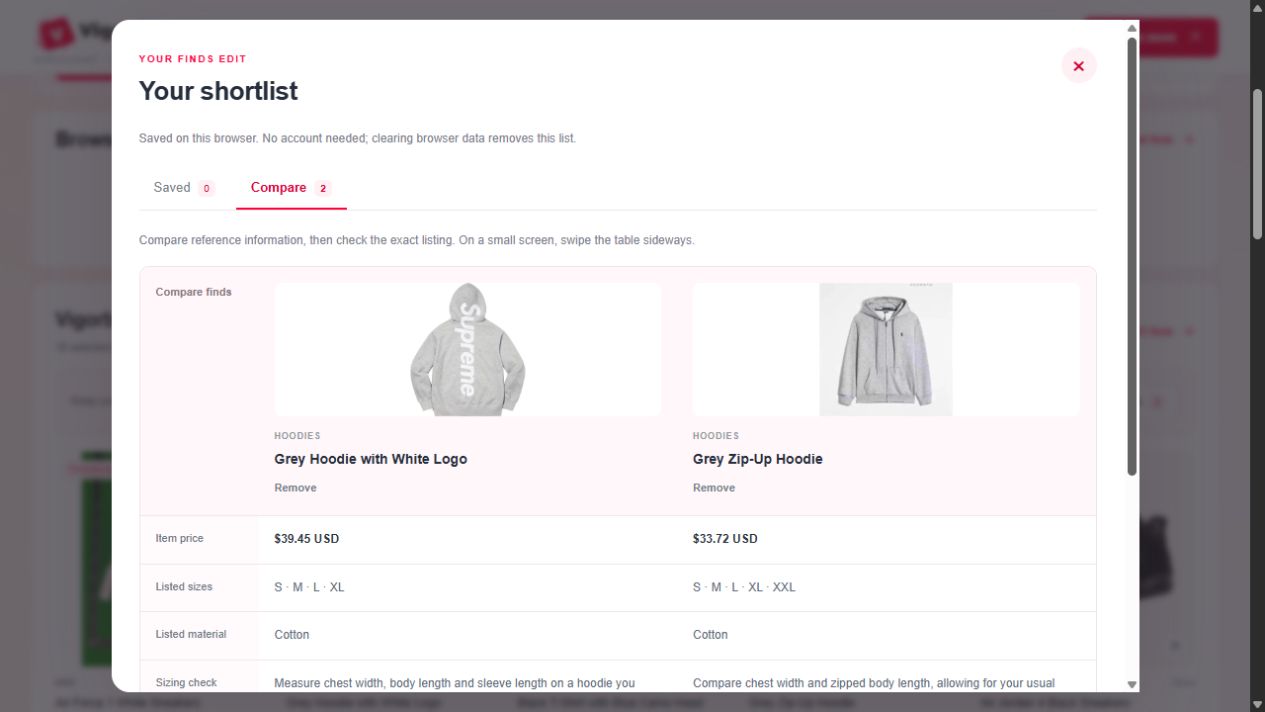The image size is (1265, 712).
Task: Close the shortlist dialog with the X icon
Action: pos(1078,66)
